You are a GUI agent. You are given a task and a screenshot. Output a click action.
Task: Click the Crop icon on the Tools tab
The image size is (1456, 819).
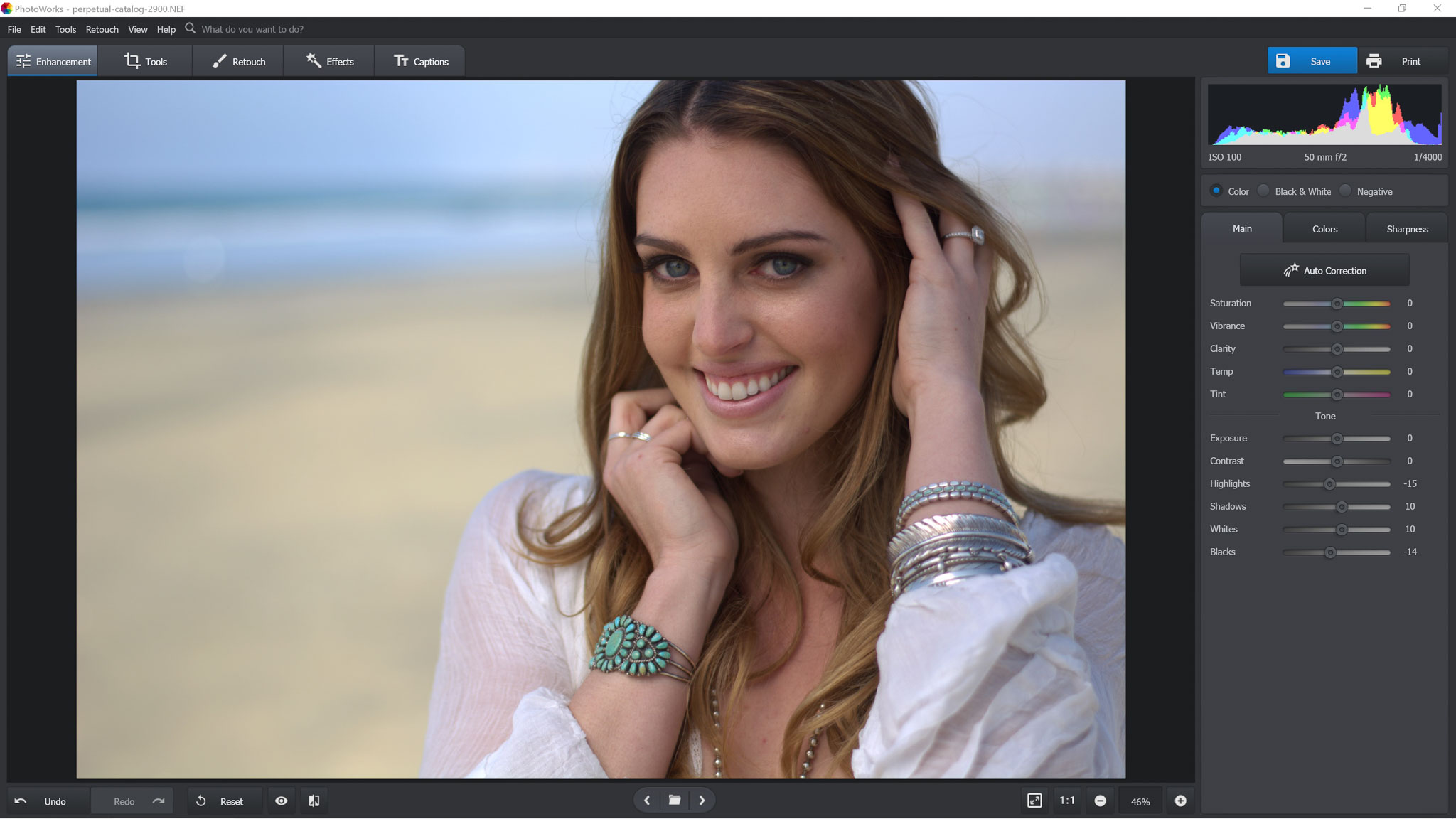(132, 60)
